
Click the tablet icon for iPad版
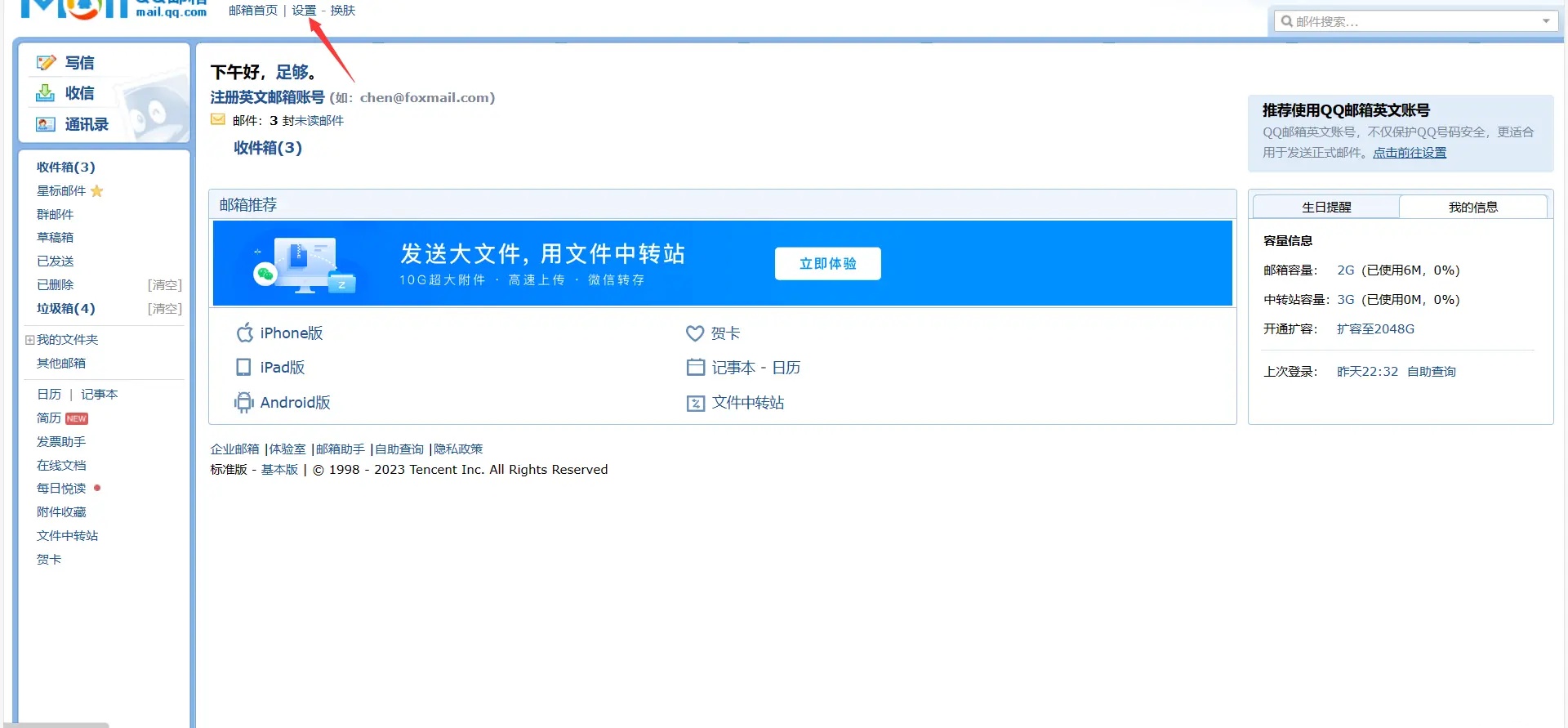pyautogui.click(x=243, y=368)
